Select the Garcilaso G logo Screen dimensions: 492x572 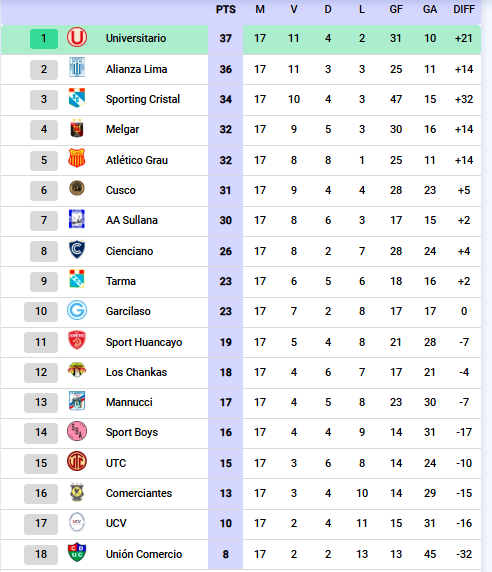tap(77, 310)
